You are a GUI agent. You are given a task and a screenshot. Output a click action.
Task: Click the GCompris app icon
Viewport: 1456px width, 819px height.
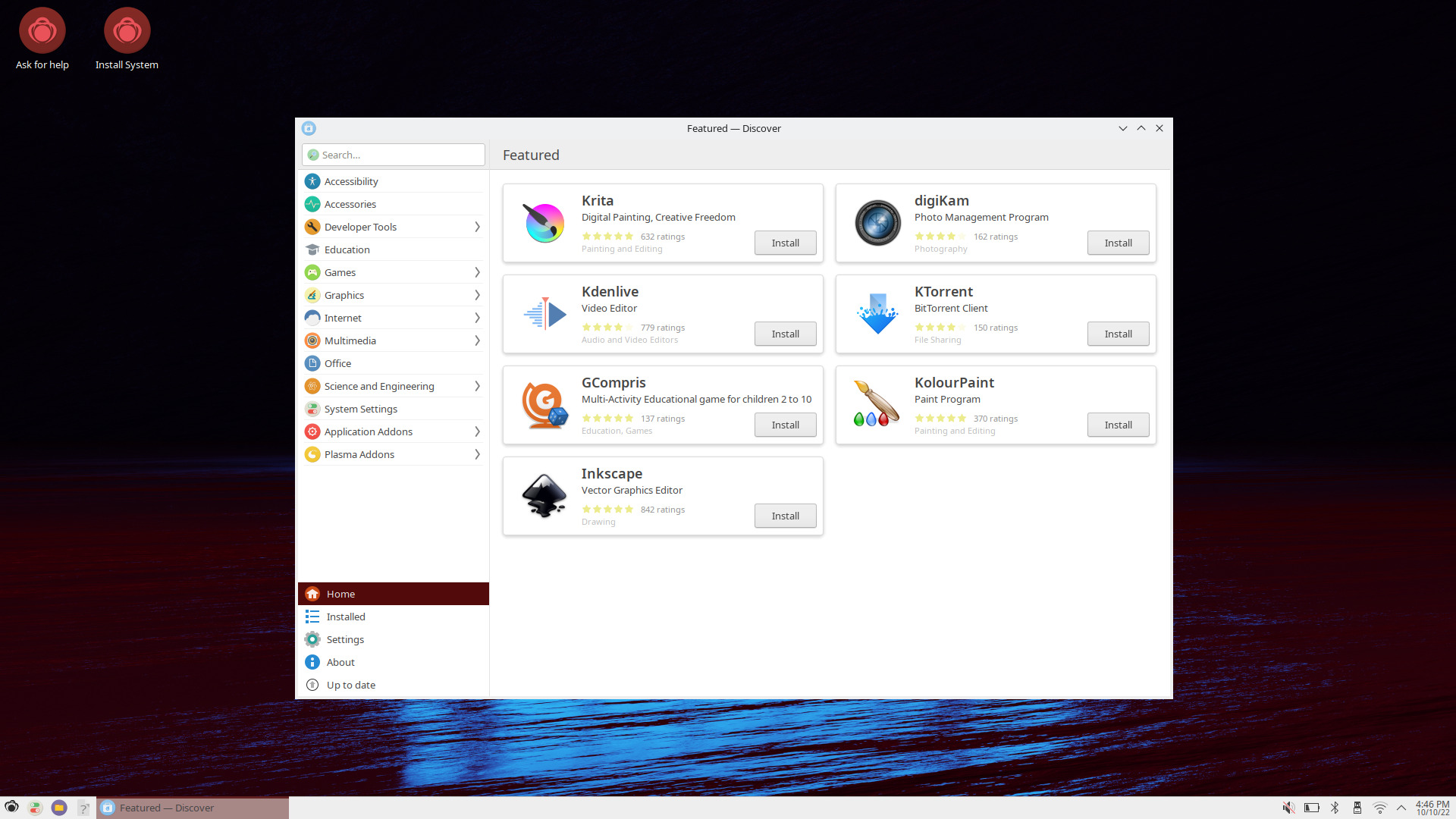click(544, 405)
